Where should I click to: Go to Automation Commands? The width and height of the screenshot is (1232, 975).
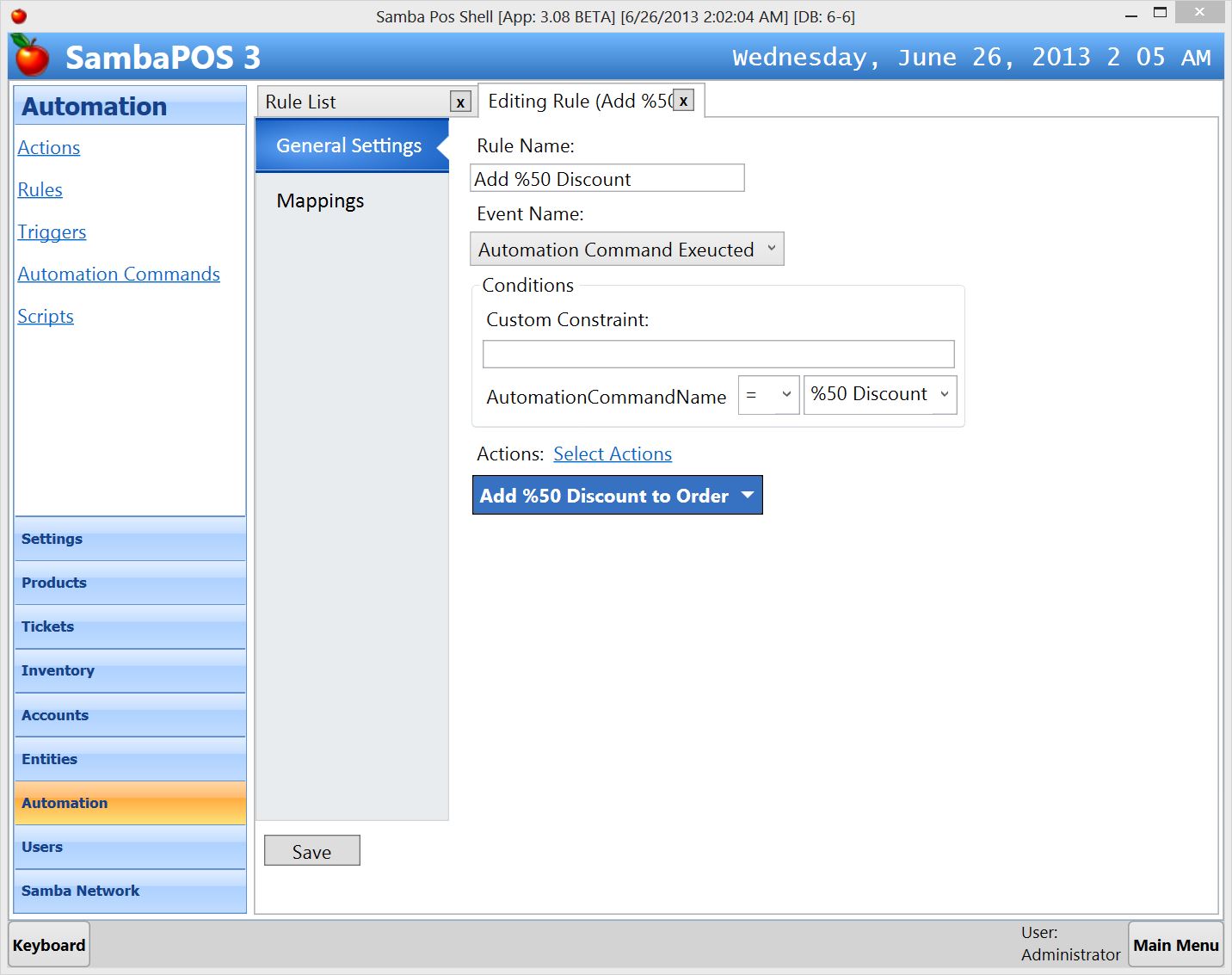pos(119,274)
